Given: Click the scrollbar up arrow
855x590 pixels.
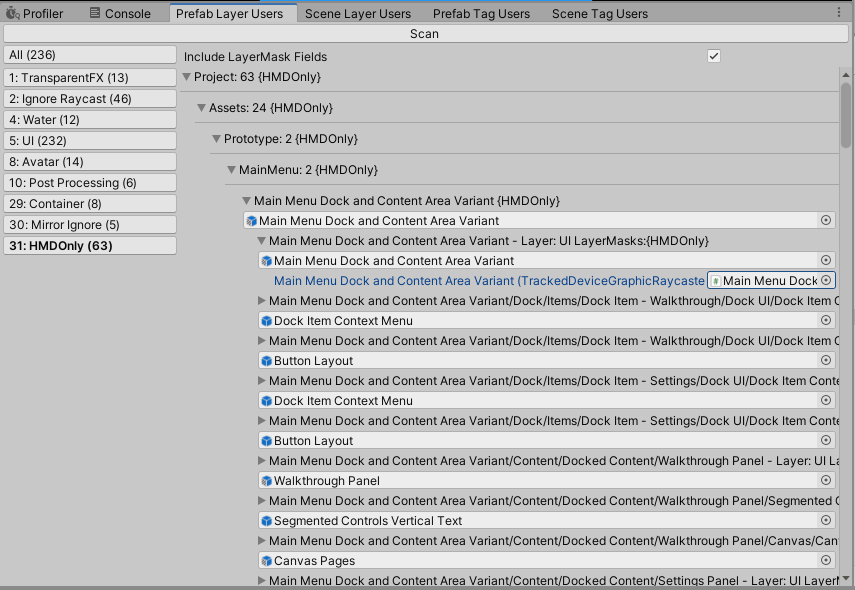Looking at the screenshot, I should [846, 75].
